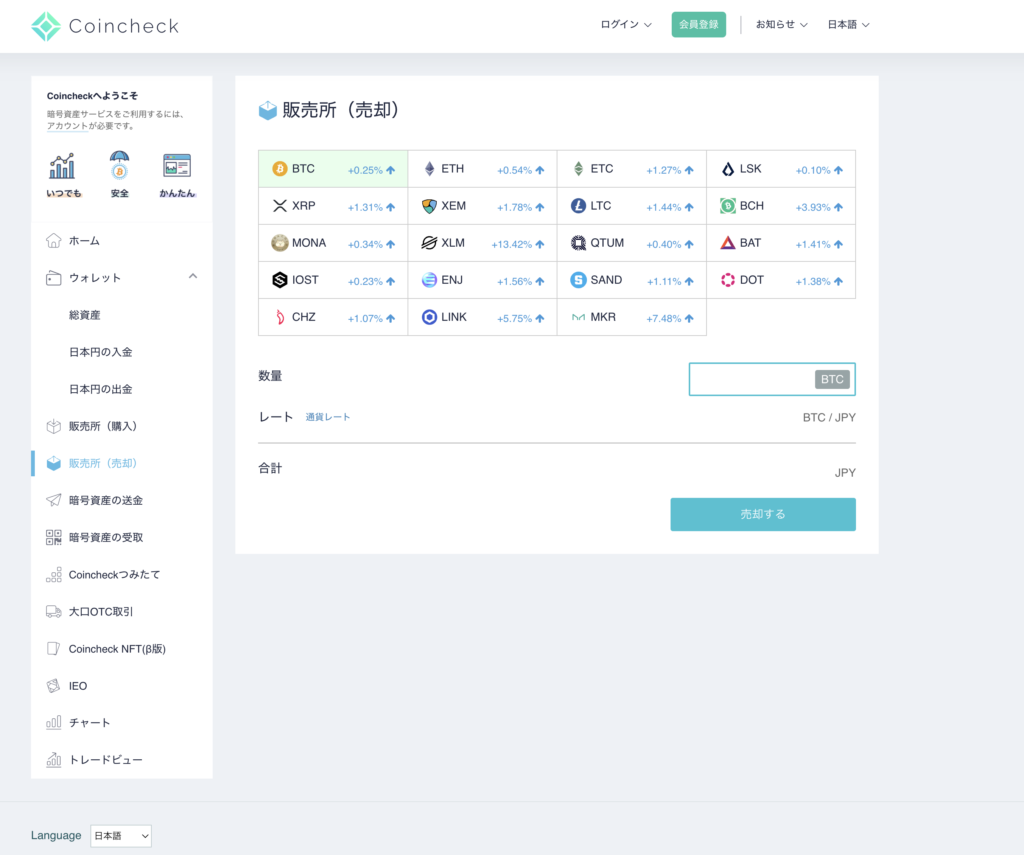Click the 売却する button
Screen dimensions: 1024x855
tap(763, 514)
